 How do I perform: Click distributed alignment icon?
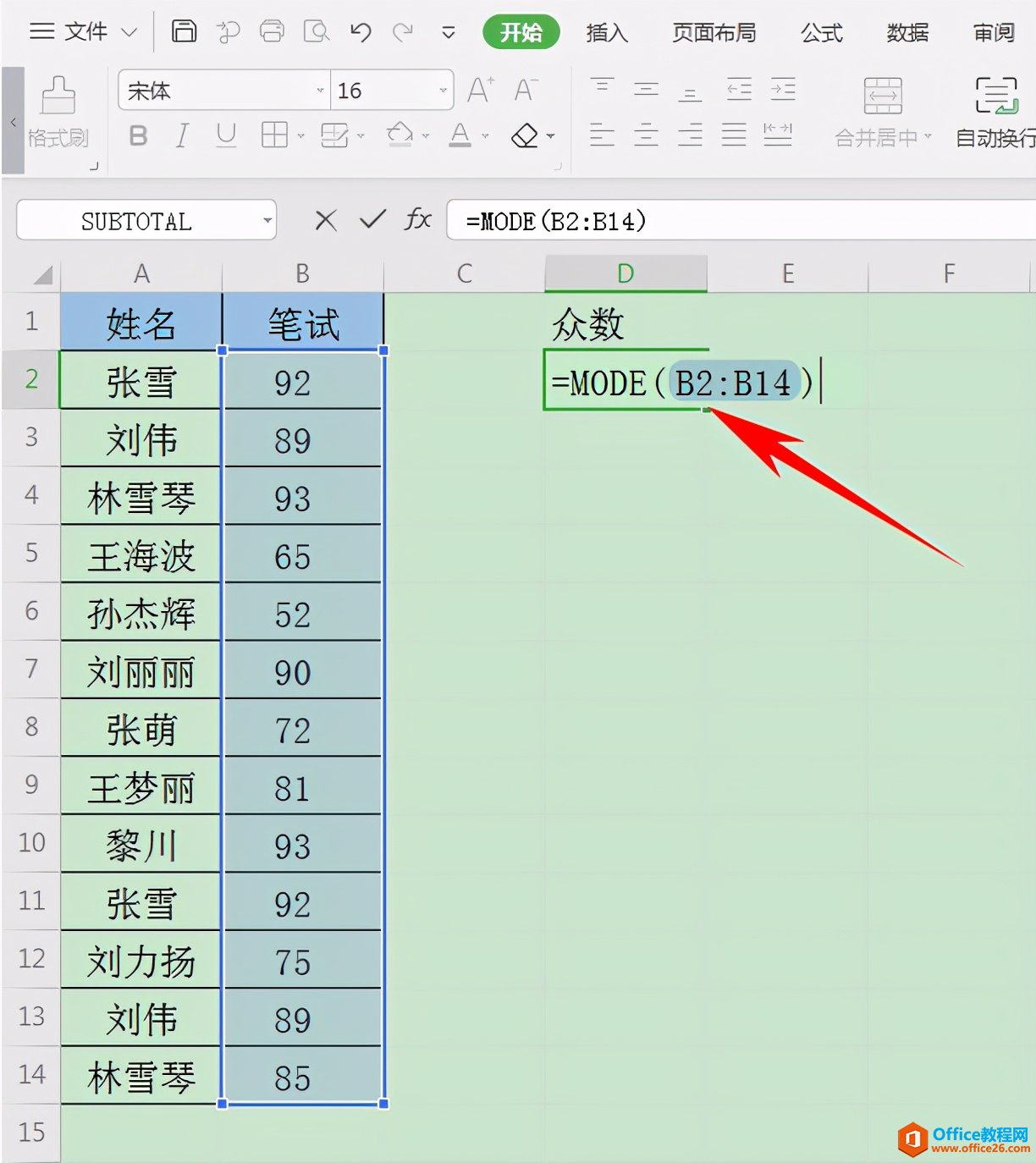click(778, 135)
